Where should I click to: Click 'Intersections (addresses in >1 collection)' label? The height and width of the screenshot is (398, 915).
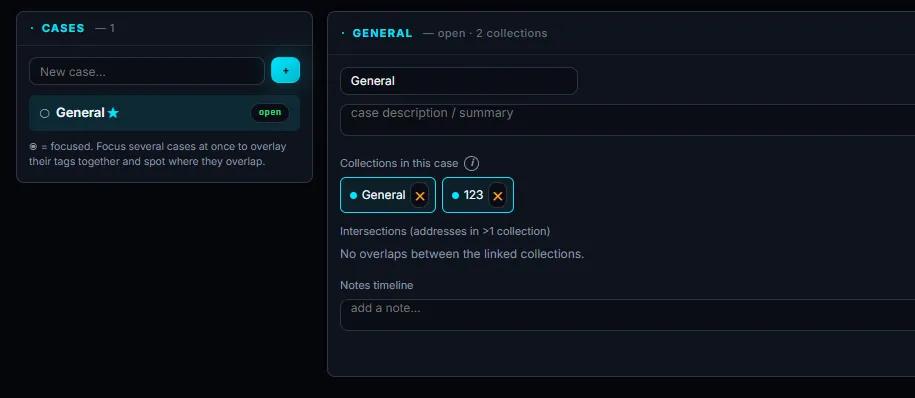tap(445, 231)
